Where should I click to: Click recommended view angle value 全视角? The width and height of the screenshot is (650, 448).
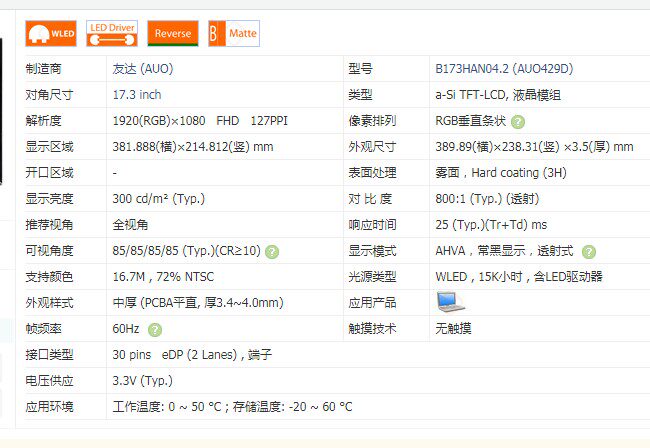pyautogui.click(x=130, y=225)
